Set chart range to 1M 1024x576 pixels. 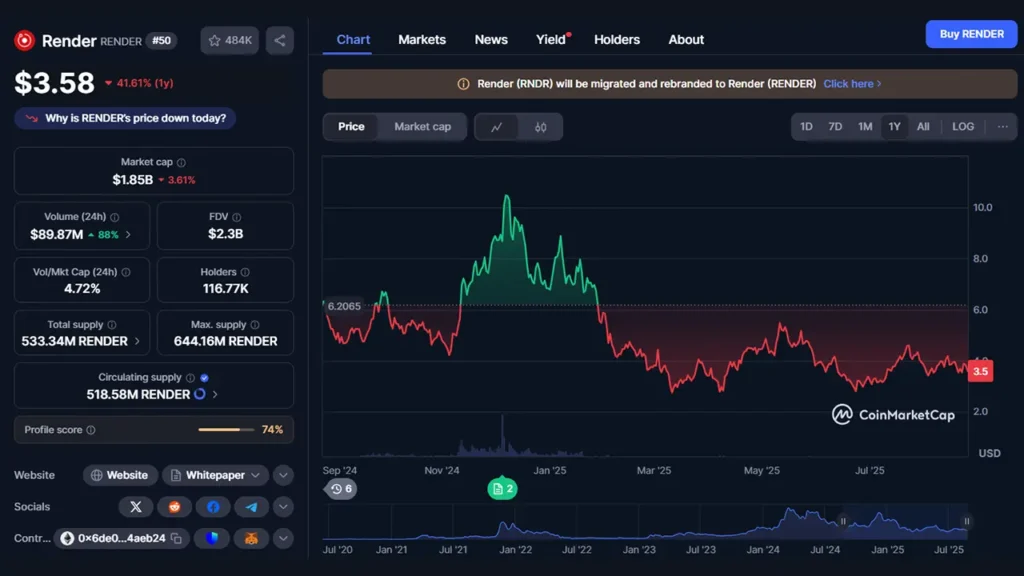tap(865, 127)
